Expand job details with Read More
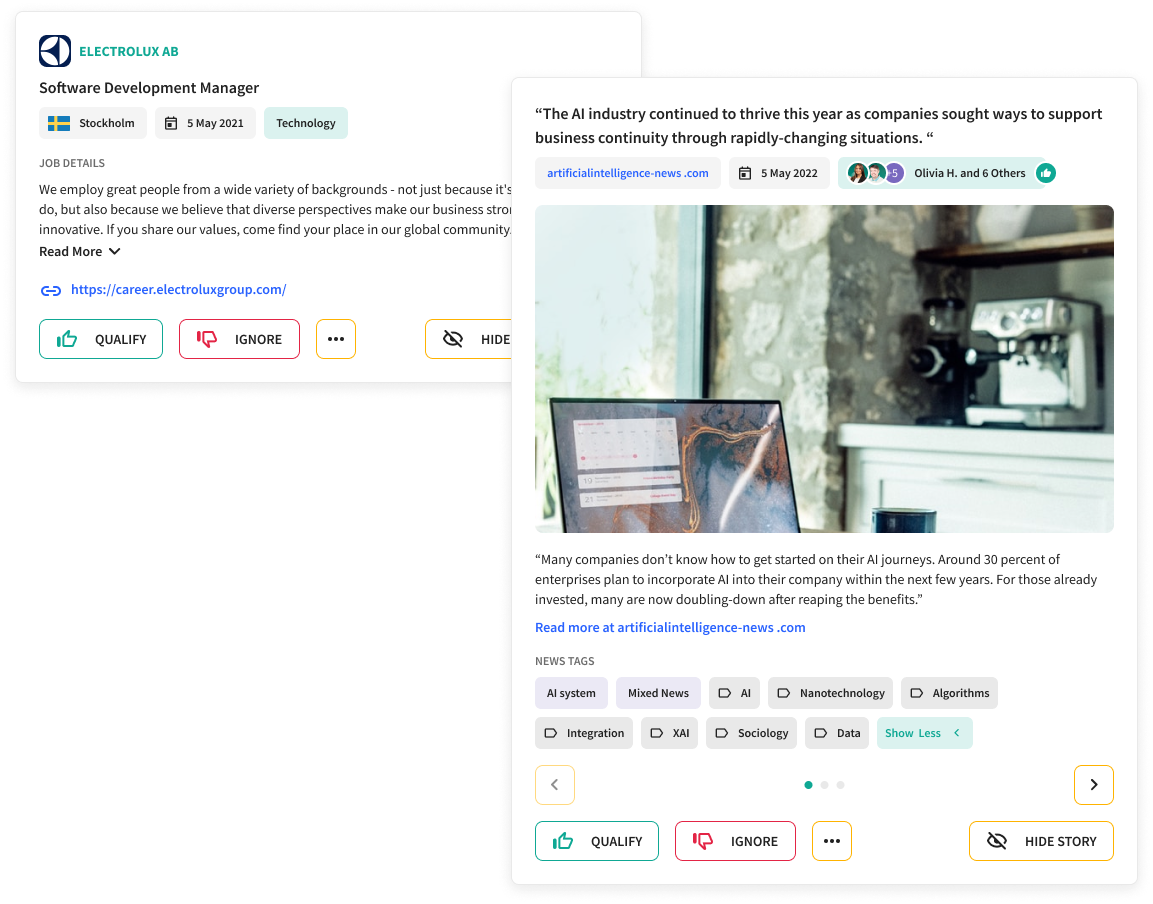Image resolution: width=1153 pixels, height=904 pixels. point(79,252)
